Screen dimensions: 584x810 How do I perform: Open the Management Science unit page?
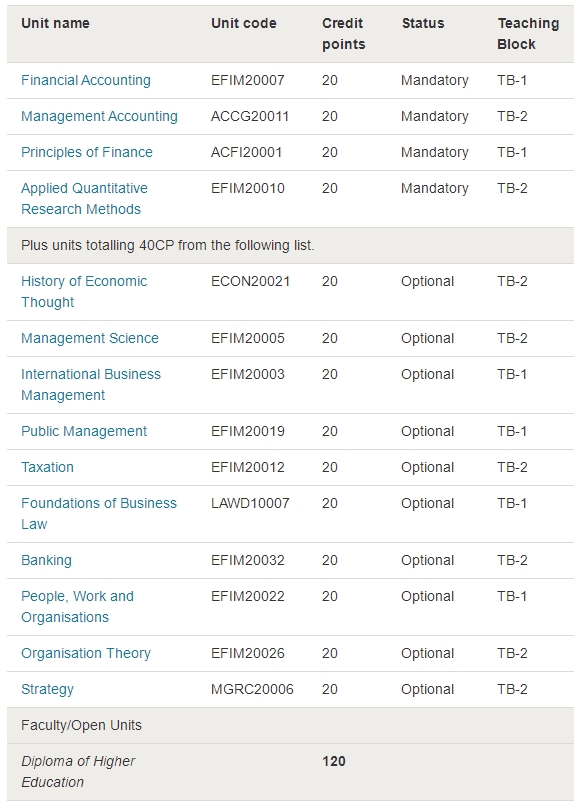tap(90, 338)
